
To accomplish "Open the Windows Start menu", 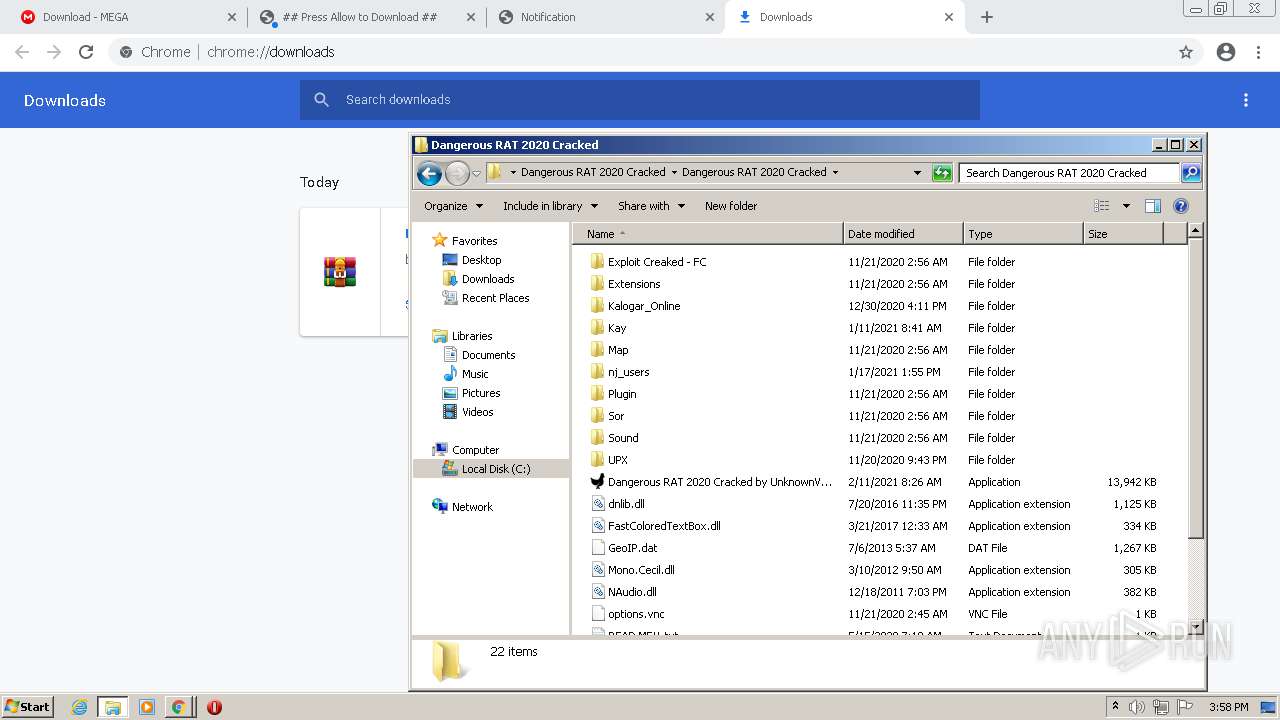I will pos(28,707).
